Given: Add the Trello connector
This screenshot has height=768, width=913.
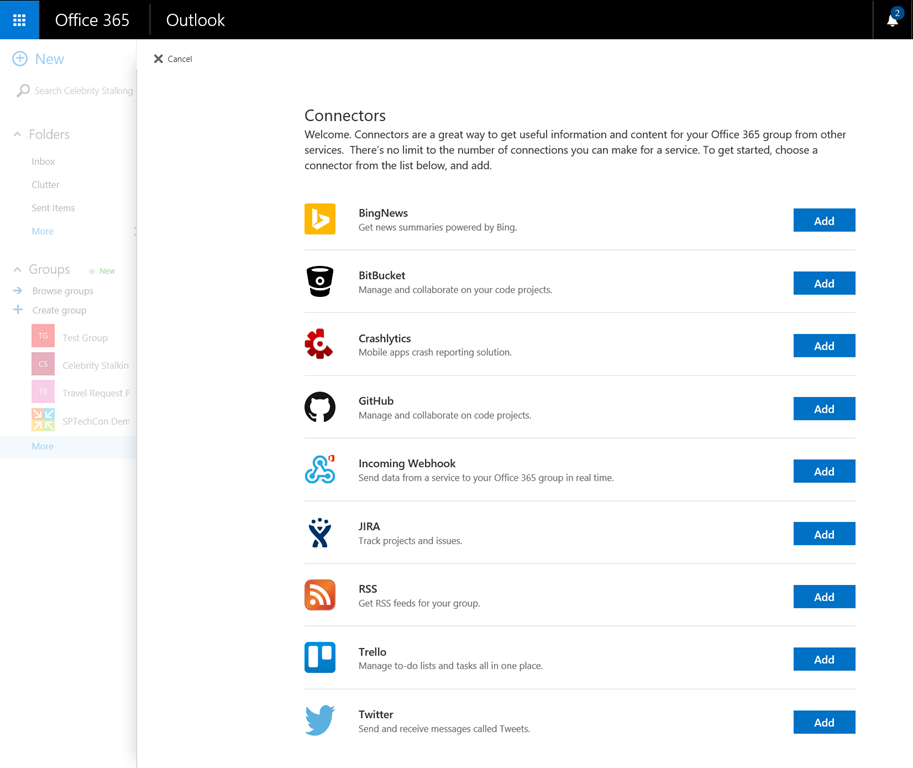Looking at the screenshot, I should point(824,659).
